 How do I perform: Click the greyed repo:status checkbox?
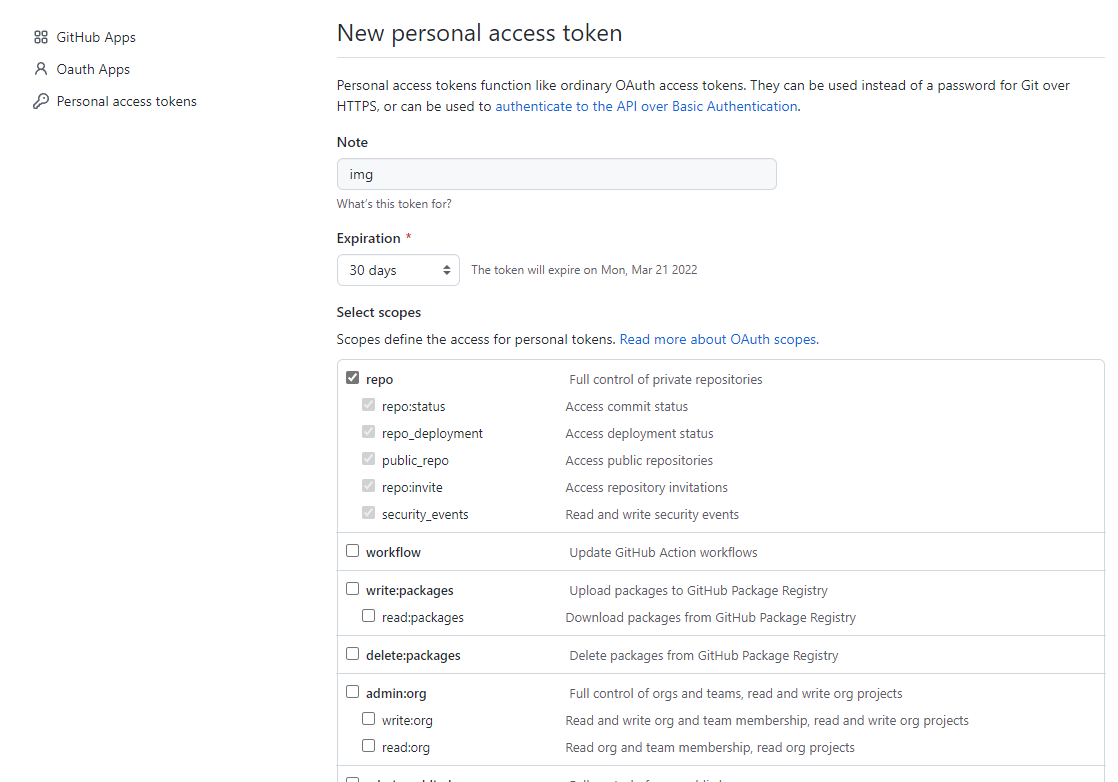[368, 405]
